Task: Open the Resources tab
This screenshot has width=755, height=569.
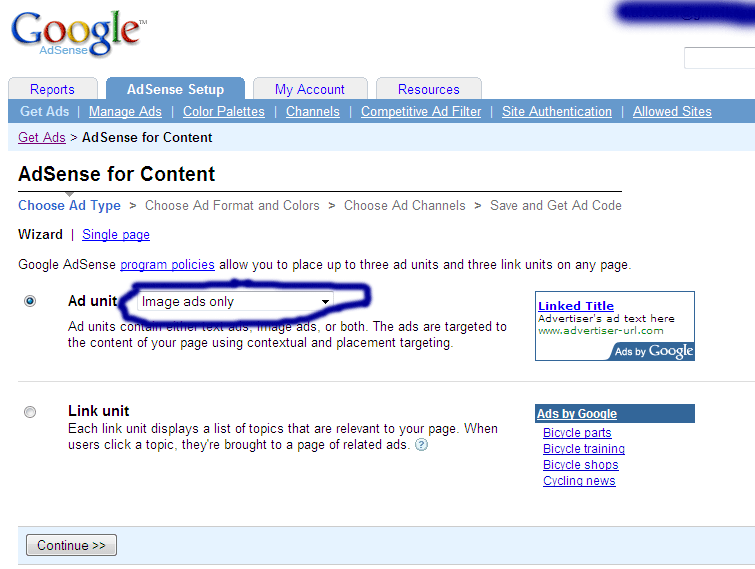Action: (x=429, y=89)
